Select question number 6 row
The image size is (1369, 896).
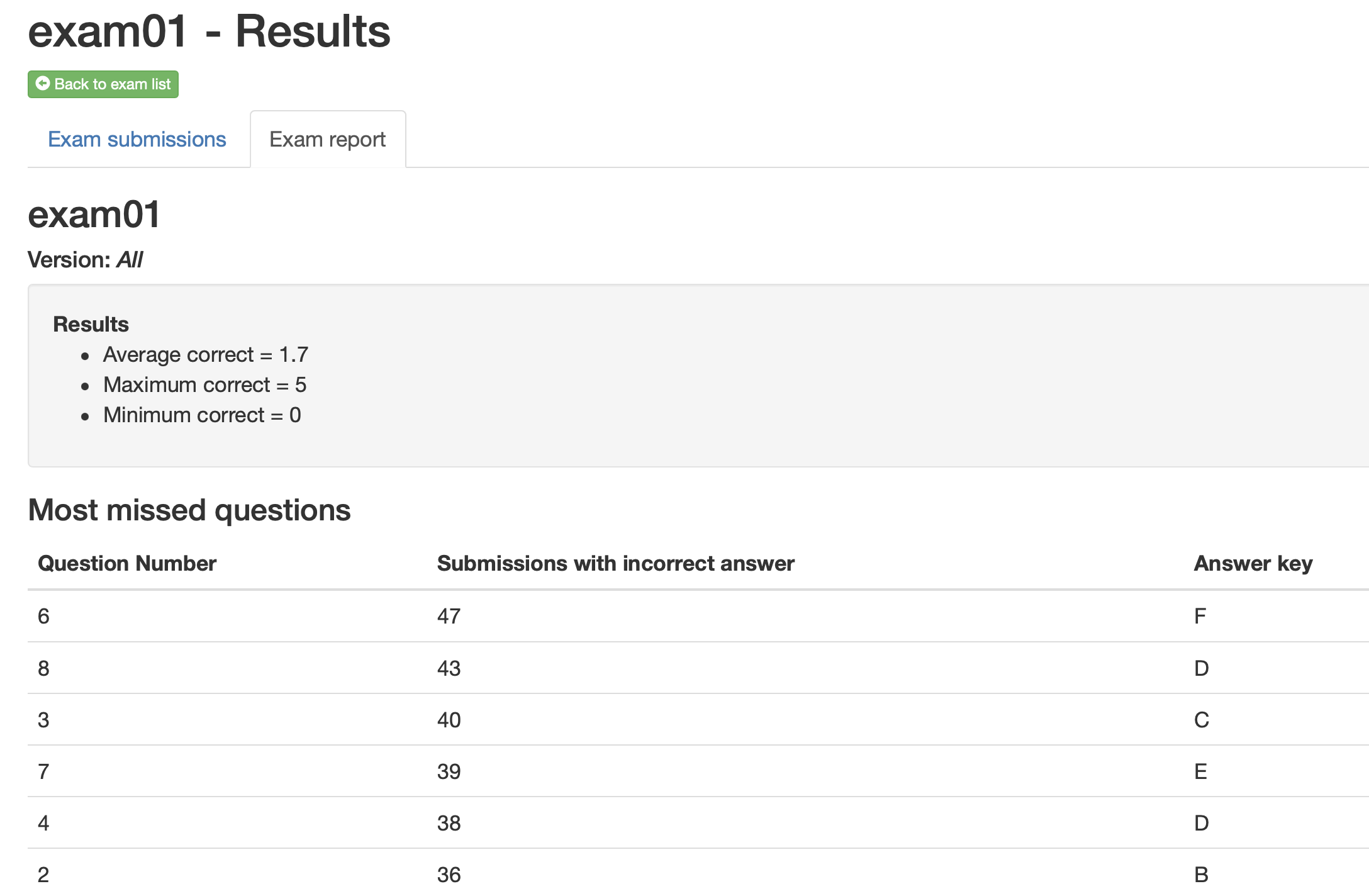pyautogui.click(x=698, y=616)
